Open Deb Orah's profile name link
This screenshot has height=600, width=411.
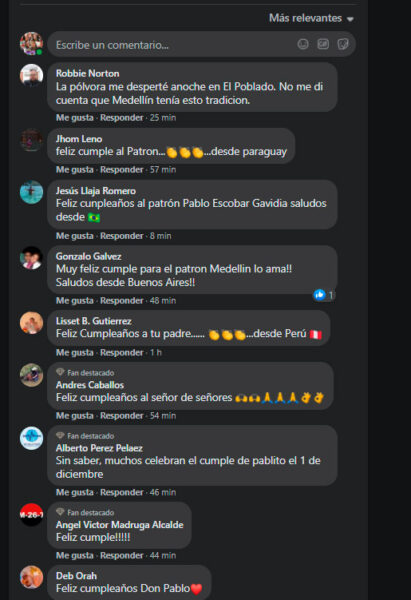(76, 576)
